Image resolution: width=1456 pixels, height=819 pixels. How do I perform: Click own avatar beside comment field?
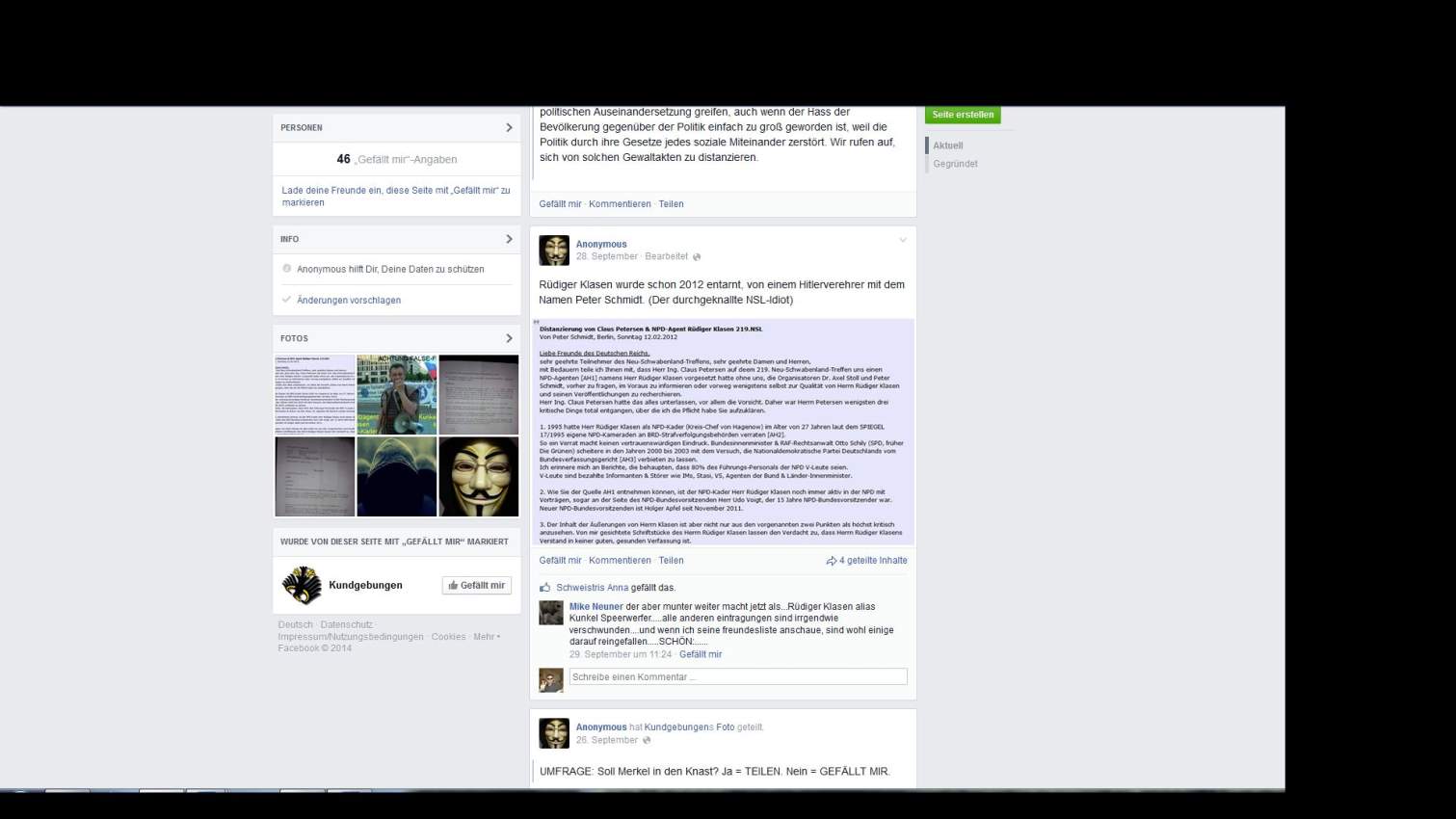[x=551, y=680]
